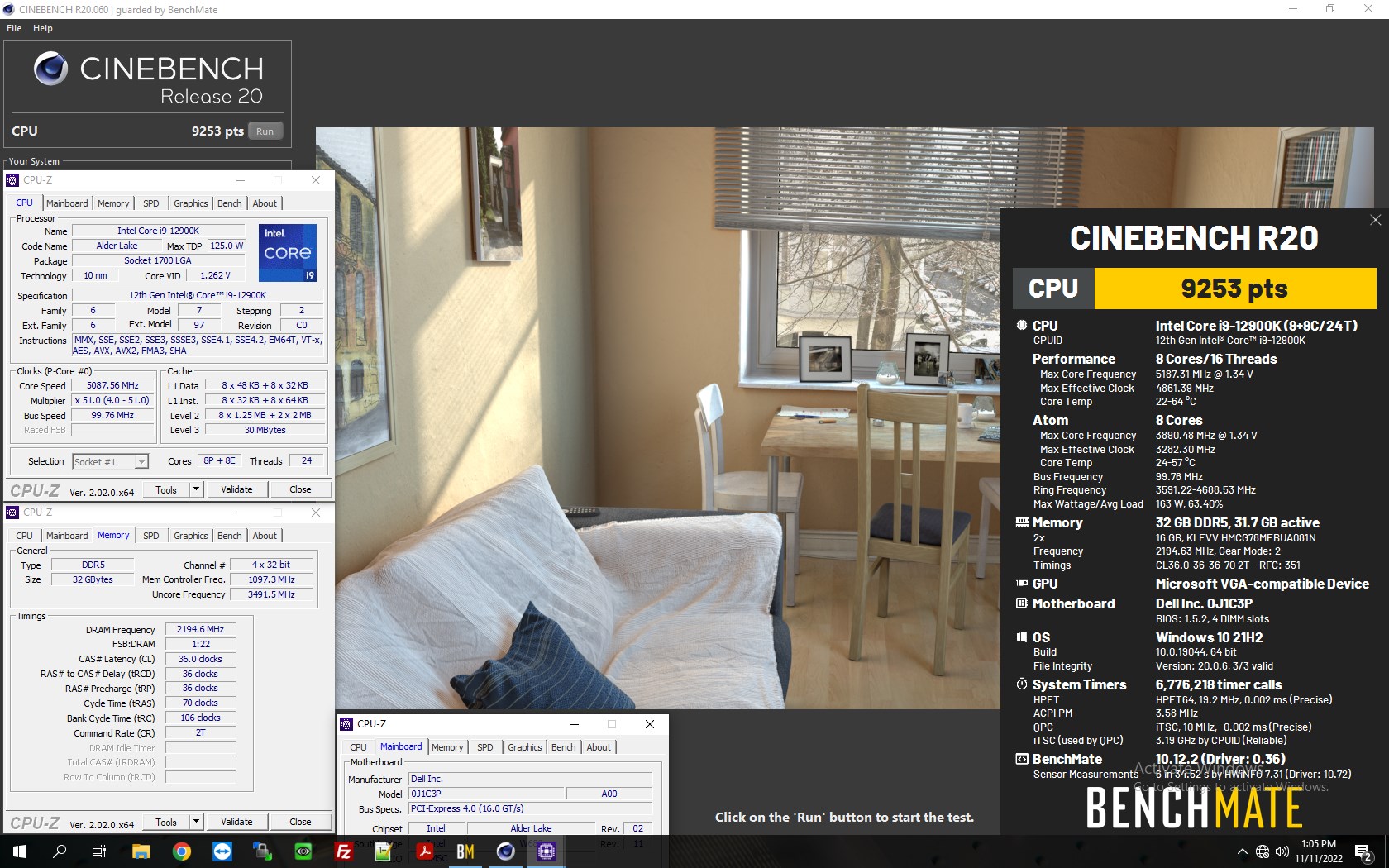Click the CPU-Z title icon of Mainboard window
This screenshot has width=1389, height=868.
pyautogui.click(x=346, y=724)
